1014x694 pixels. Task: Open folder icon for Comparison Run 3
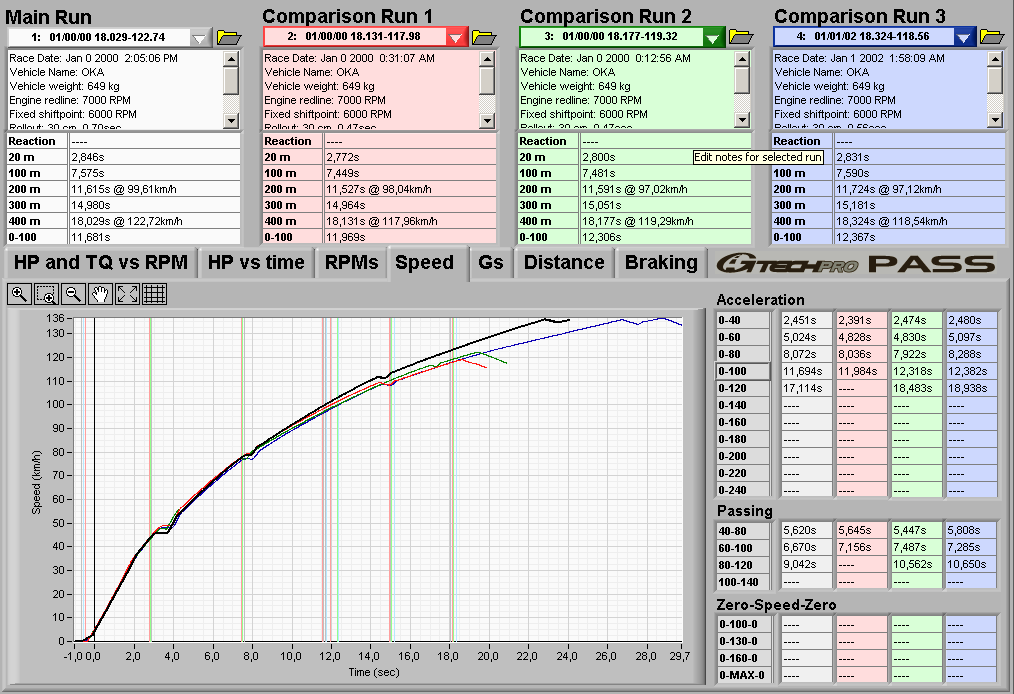[x=992, y=37]
